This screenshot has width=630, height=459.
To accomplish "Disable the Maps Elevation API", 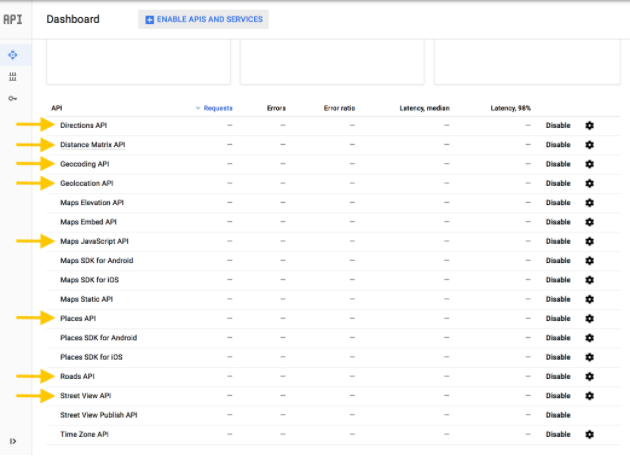I will coord(558,203).
